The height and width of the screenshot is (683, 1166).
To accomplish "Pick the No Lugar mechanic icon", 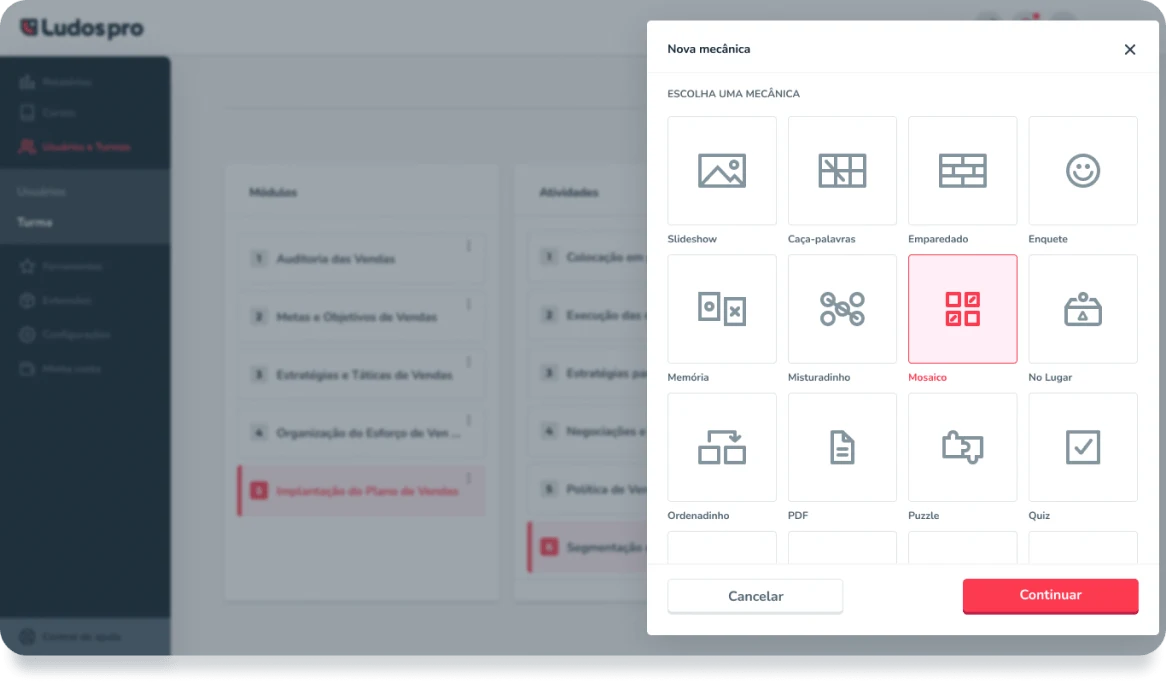I will pyautogui.click(x=1082, y=309).
